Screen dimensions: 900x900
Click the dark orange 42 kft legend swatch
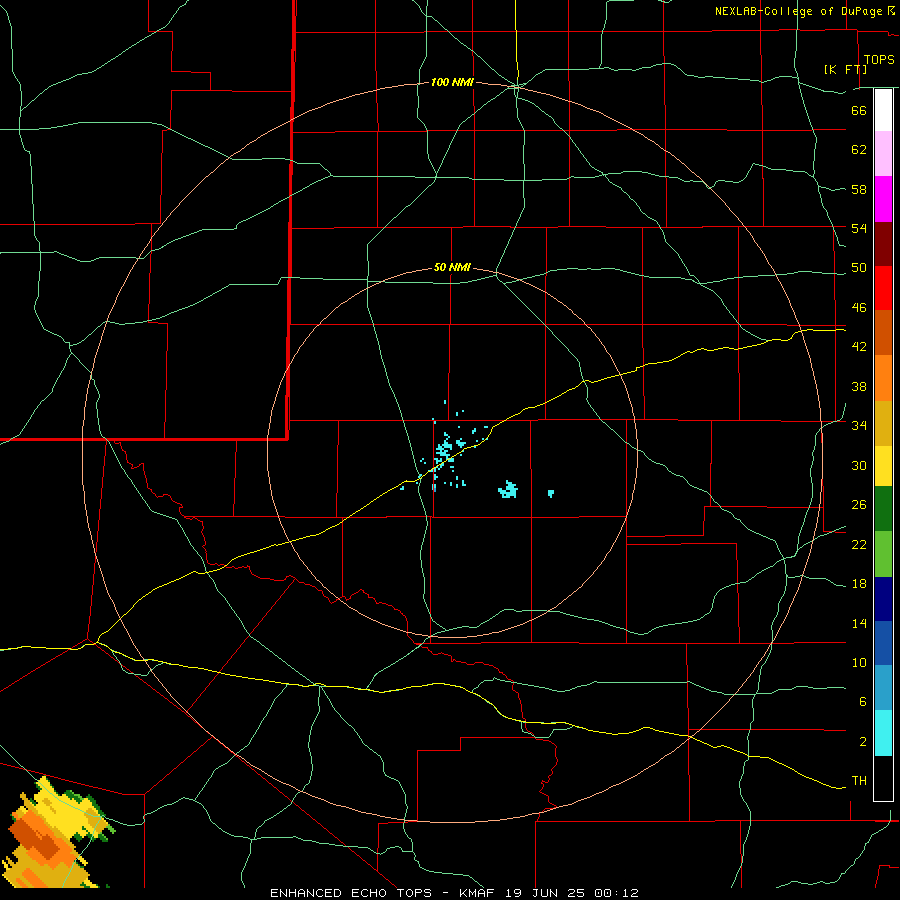point(883,332)
